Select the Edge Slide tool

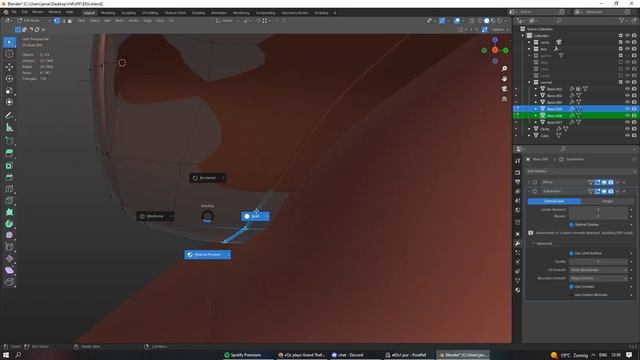(9, 247)
